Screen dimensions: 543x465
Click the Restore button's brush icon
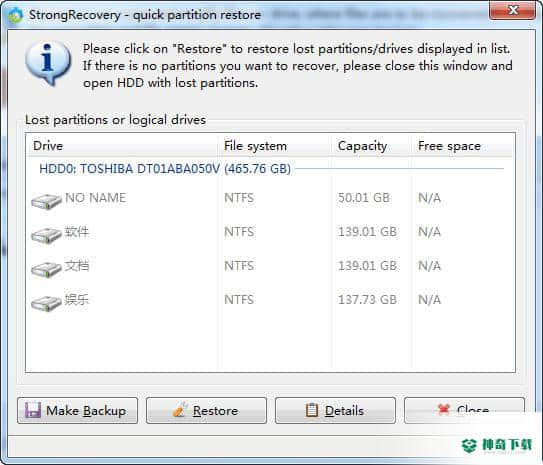point(180,410)
